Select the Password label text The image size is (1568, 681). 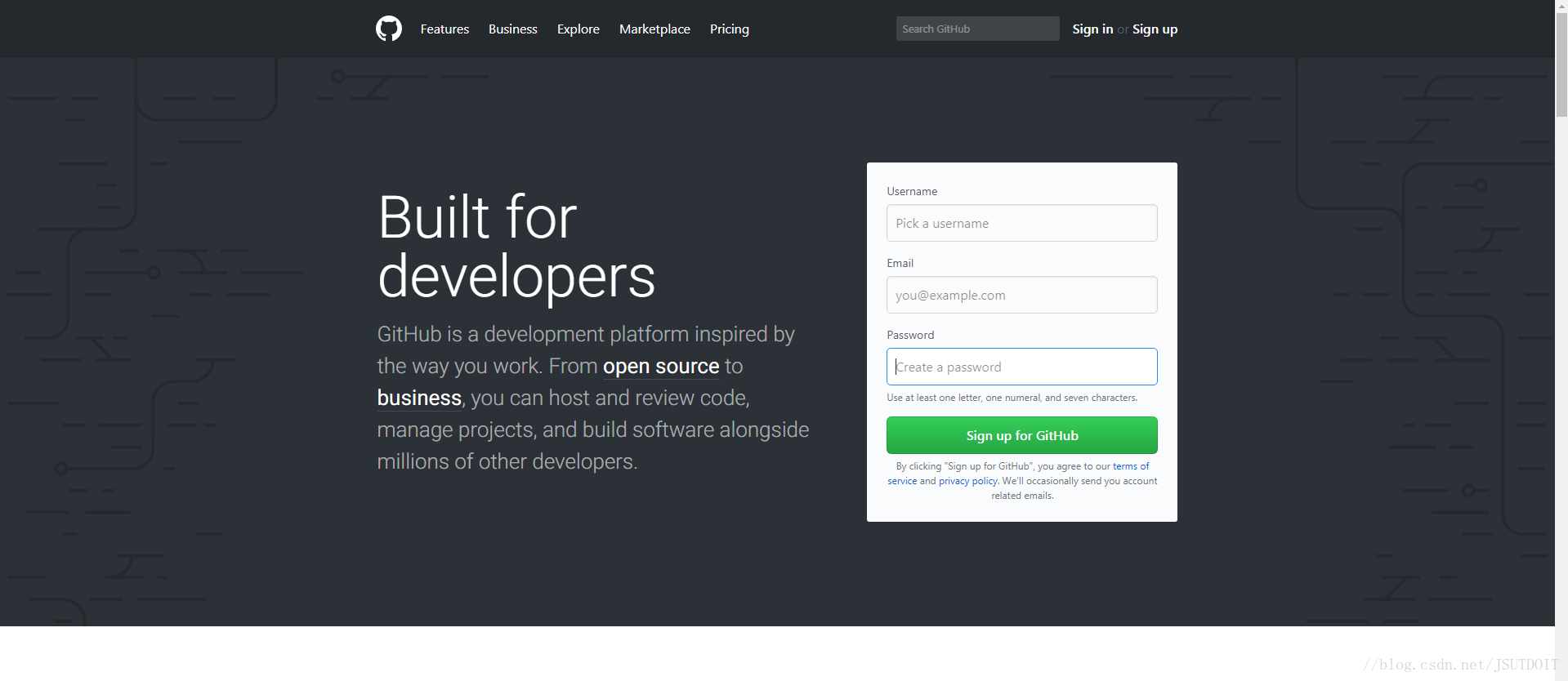click(910, 335)
